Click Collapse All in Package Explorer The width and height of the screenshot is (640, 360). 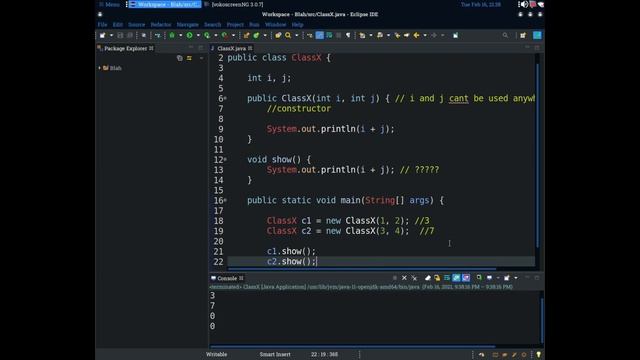click(180, 58)
